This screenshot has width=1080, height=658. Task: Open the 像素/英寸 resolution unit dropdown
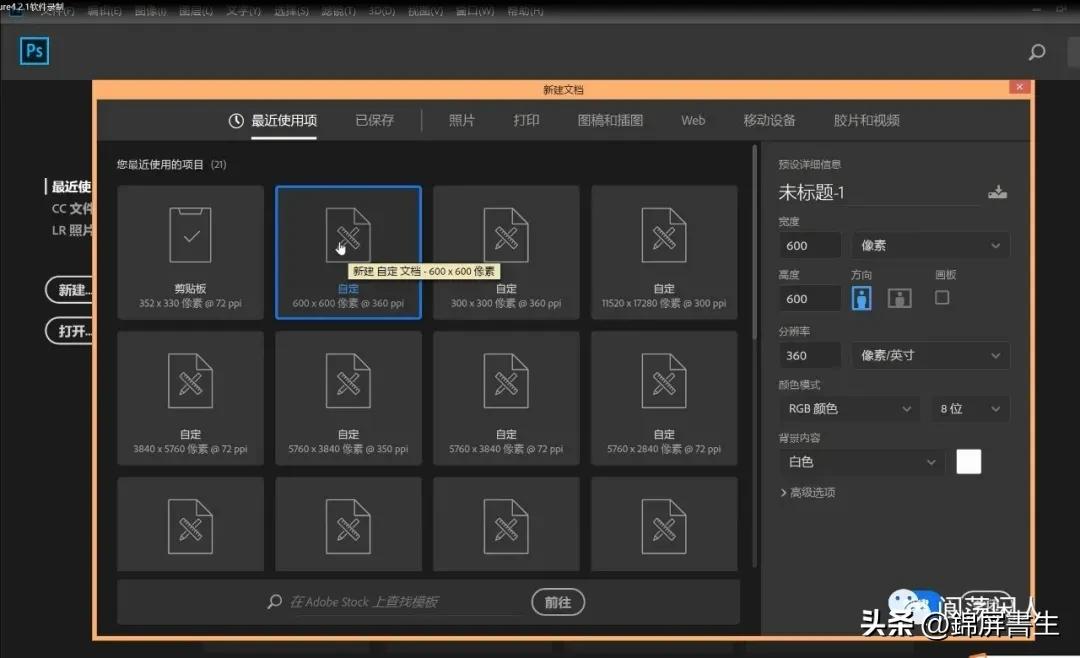pos(930,355)
